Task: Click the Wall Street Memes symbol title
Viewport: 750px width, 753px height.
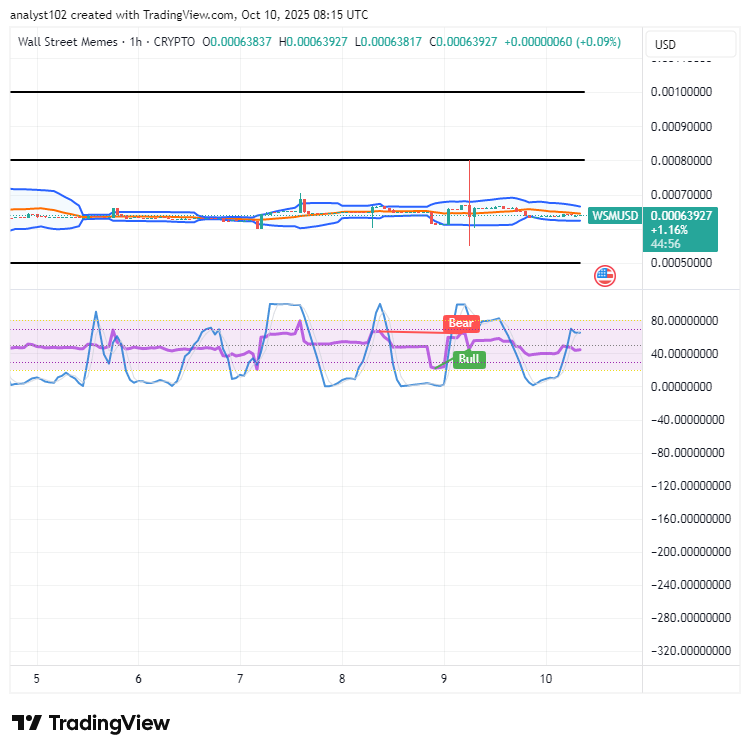Action: coord(68,42)
